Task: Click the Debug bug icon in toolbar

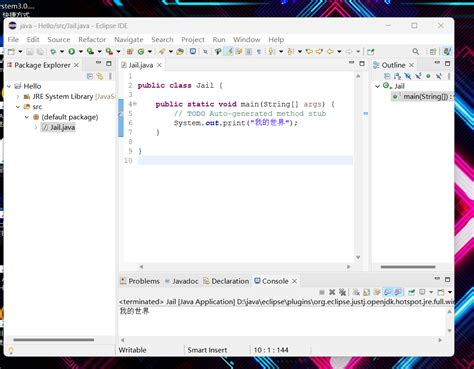Action: [53, 51]
